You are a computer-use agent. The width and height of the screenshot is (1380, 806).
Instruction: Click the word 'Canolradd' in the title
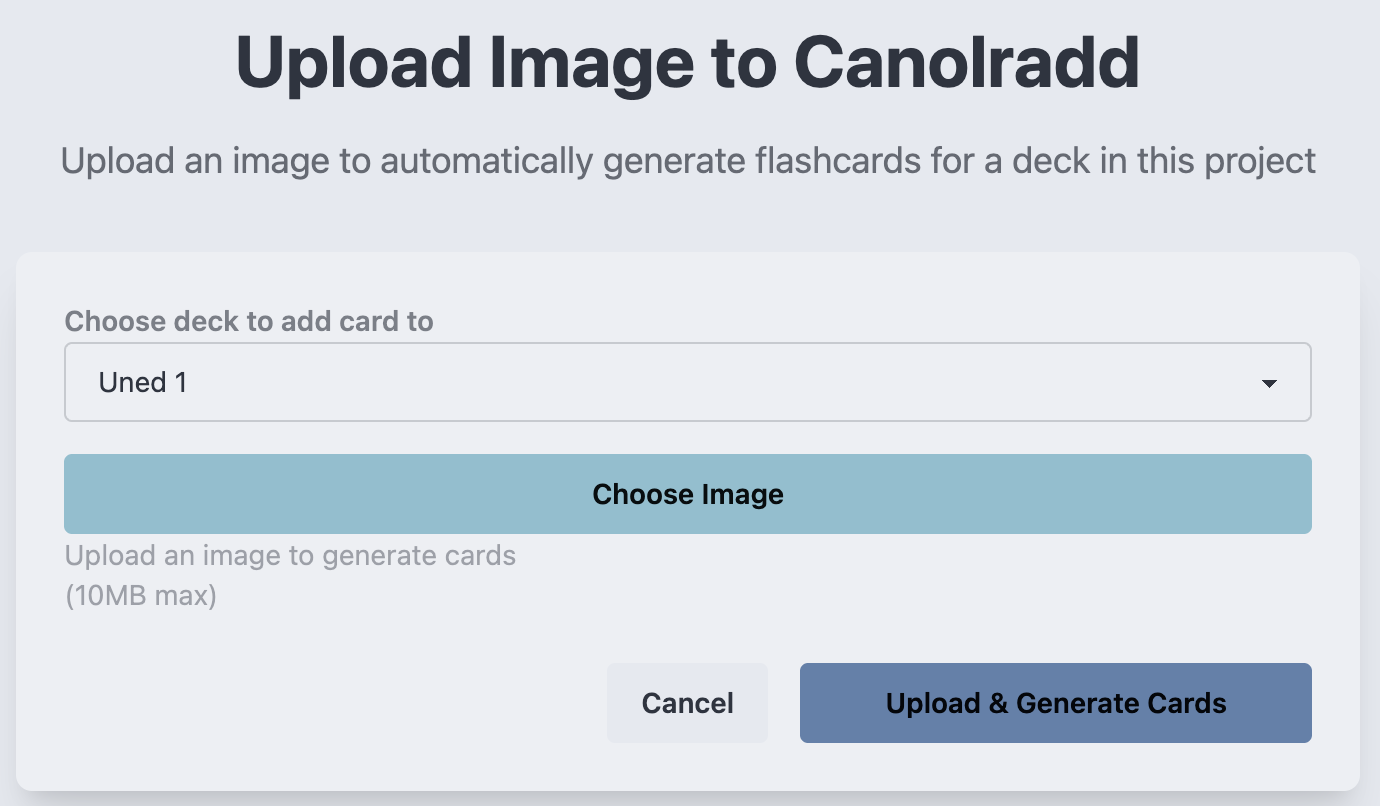pyautogui.click(x=966, y=62)
